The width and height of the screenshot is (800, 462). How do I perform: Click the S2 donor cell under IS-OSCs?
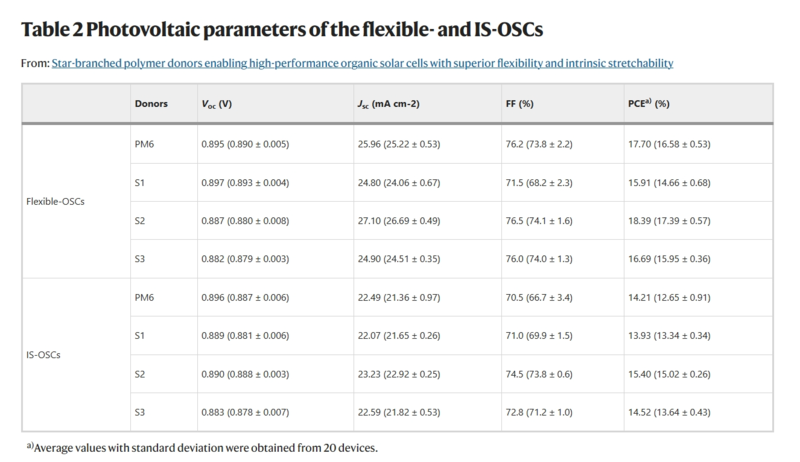(140, 373)
